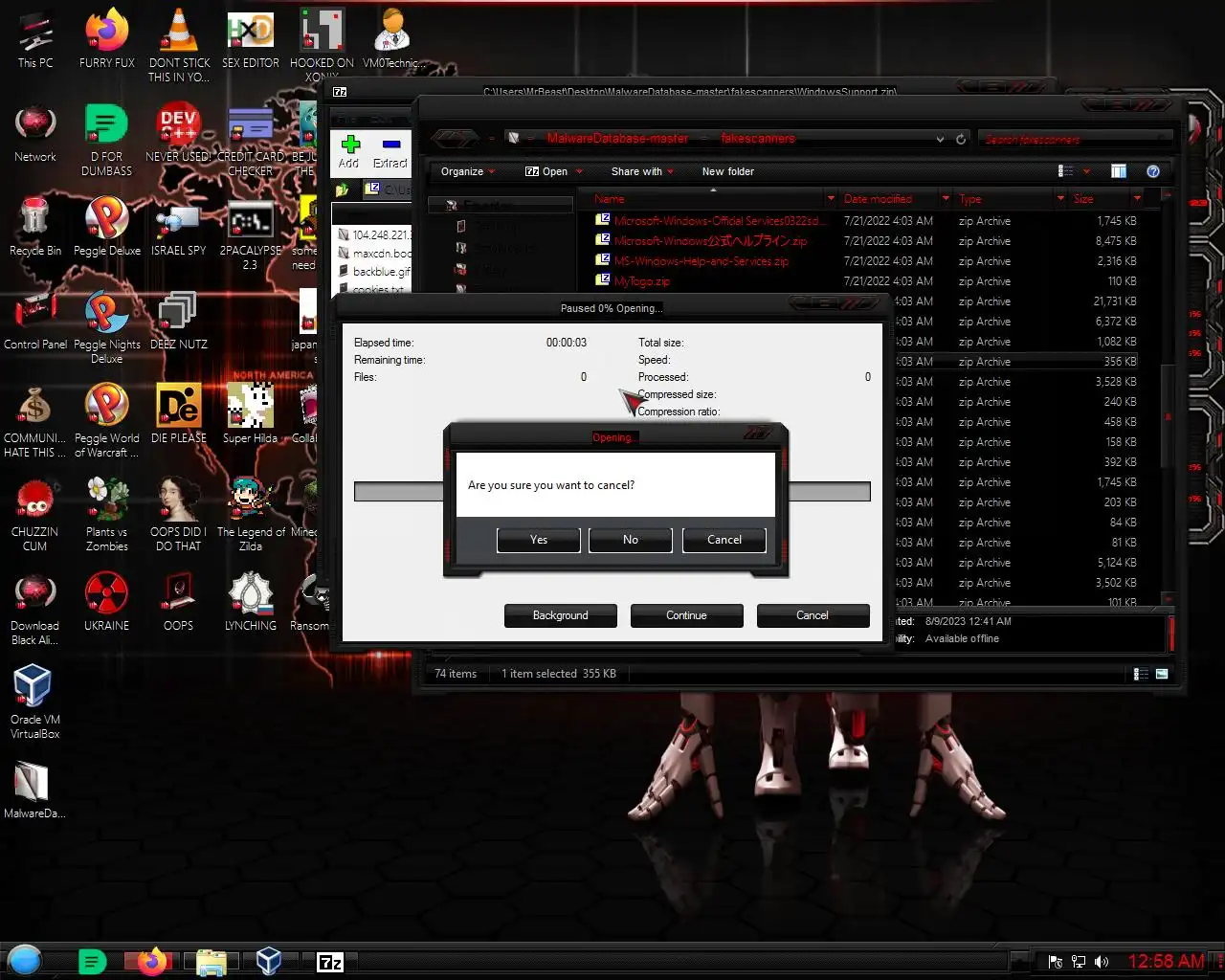1225x980 pixels.
Task: Open the Recycle Bin desktop icon
Action: click(x=35, y=228)
